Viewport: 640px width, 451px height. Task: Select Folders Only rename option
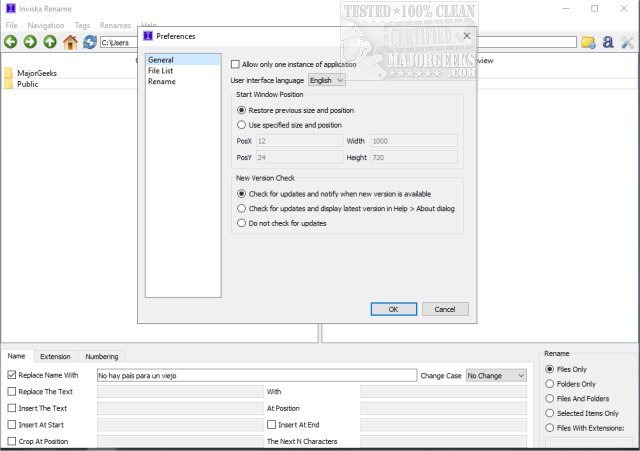tap(550, 384)
